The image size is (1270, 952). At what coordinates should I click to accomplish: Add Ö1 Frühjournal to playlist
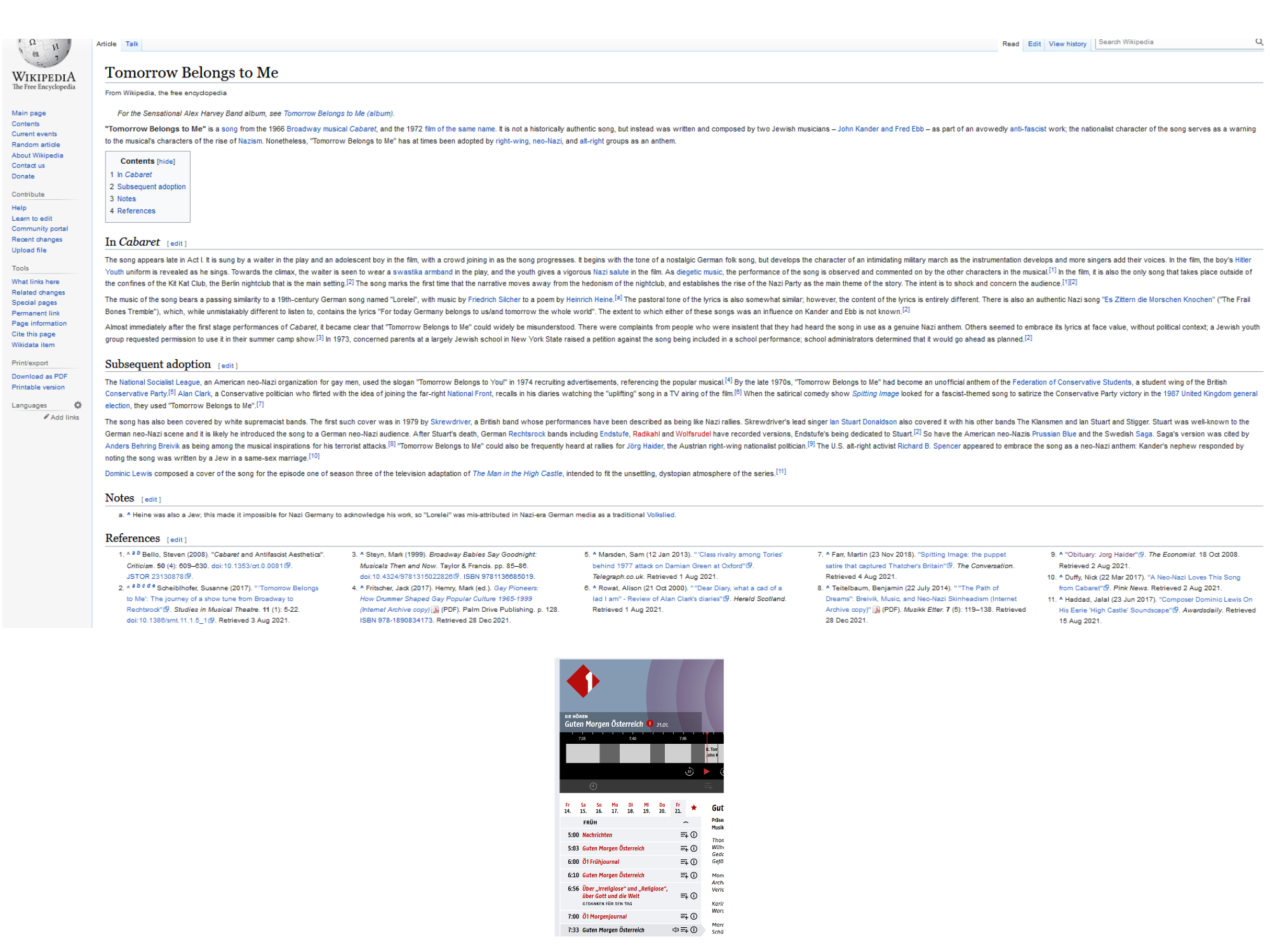[x=684, y=862]
